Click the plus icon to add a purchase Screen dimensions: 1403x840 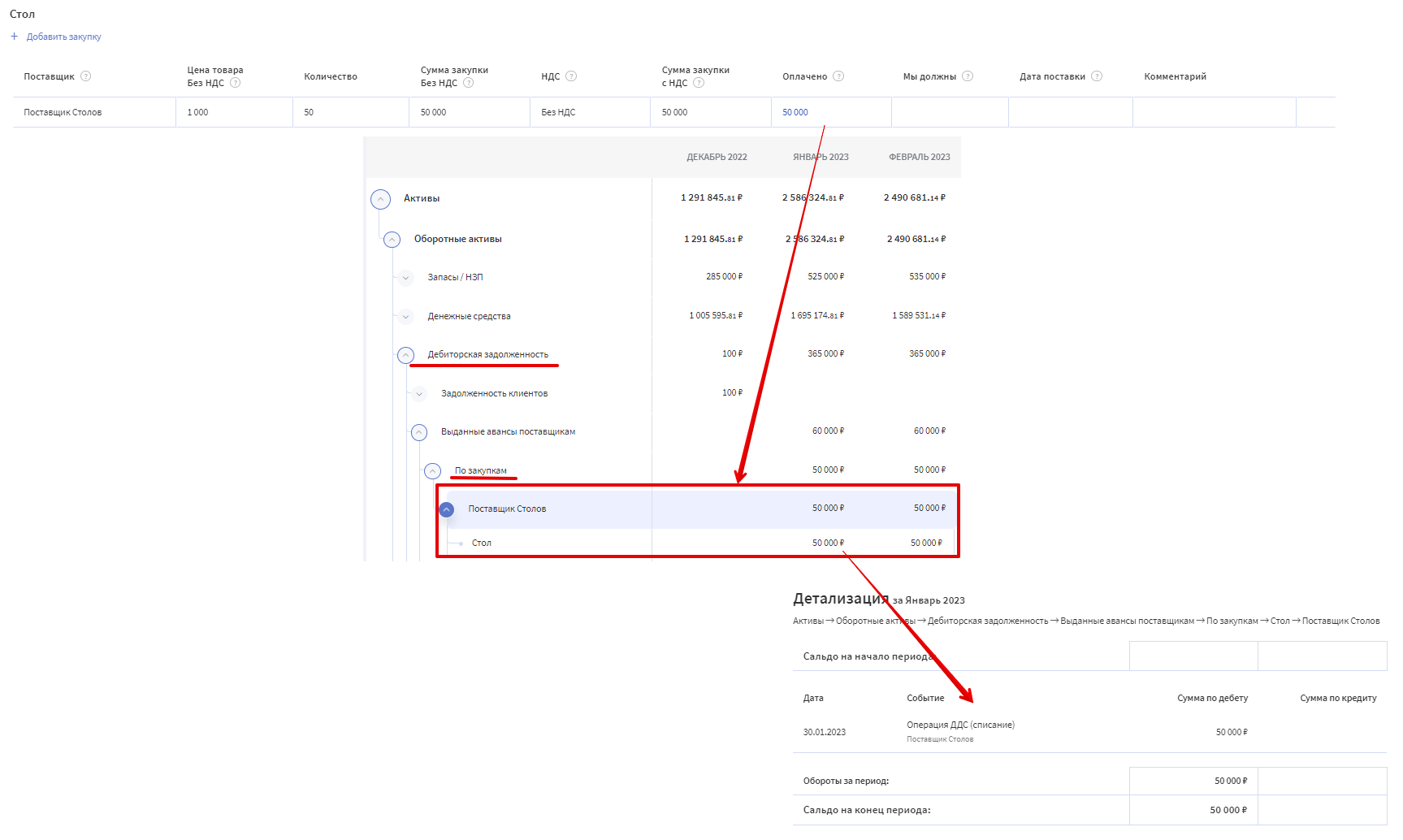coord(14,37)
